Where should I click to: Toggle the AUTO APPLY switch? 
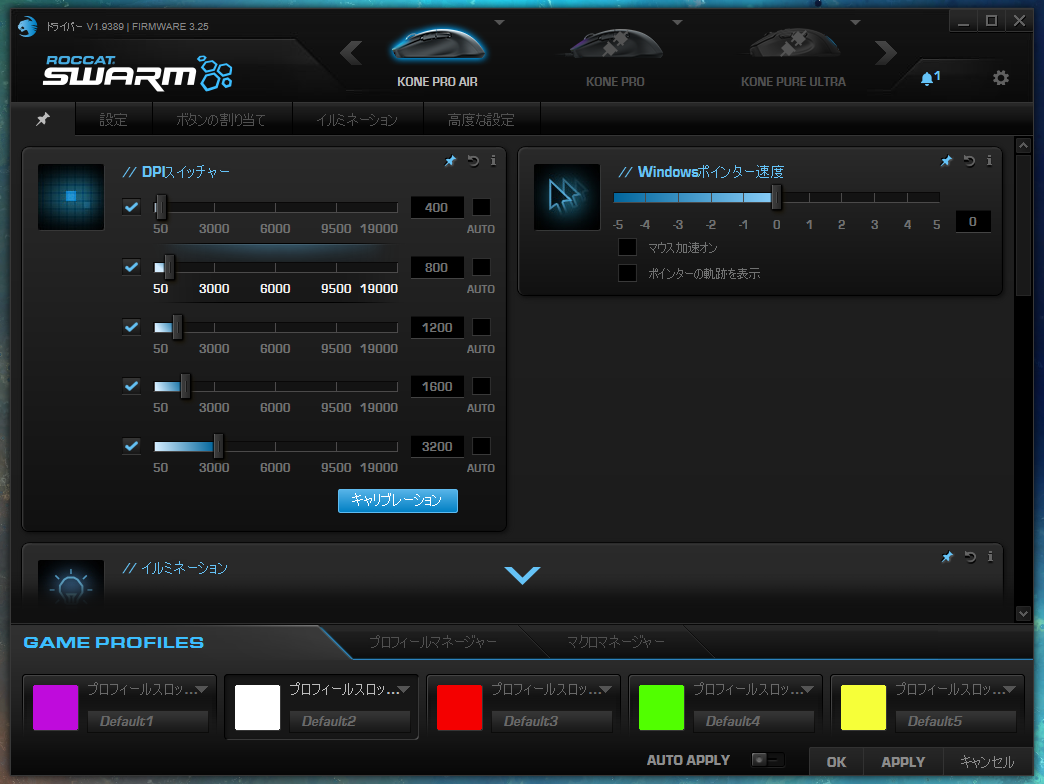click(x=768, y=759)
